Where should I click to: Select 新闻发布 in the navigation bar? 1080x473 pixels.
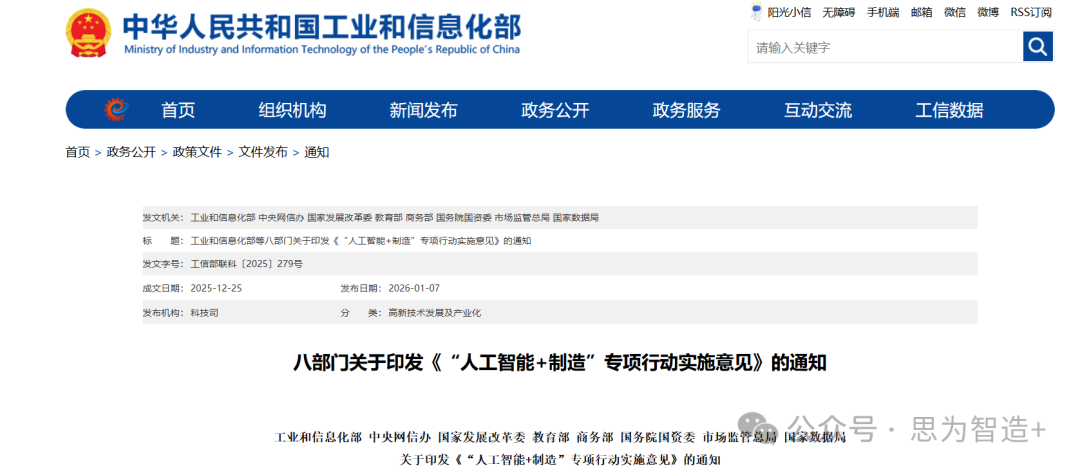[x=423, y=110]
